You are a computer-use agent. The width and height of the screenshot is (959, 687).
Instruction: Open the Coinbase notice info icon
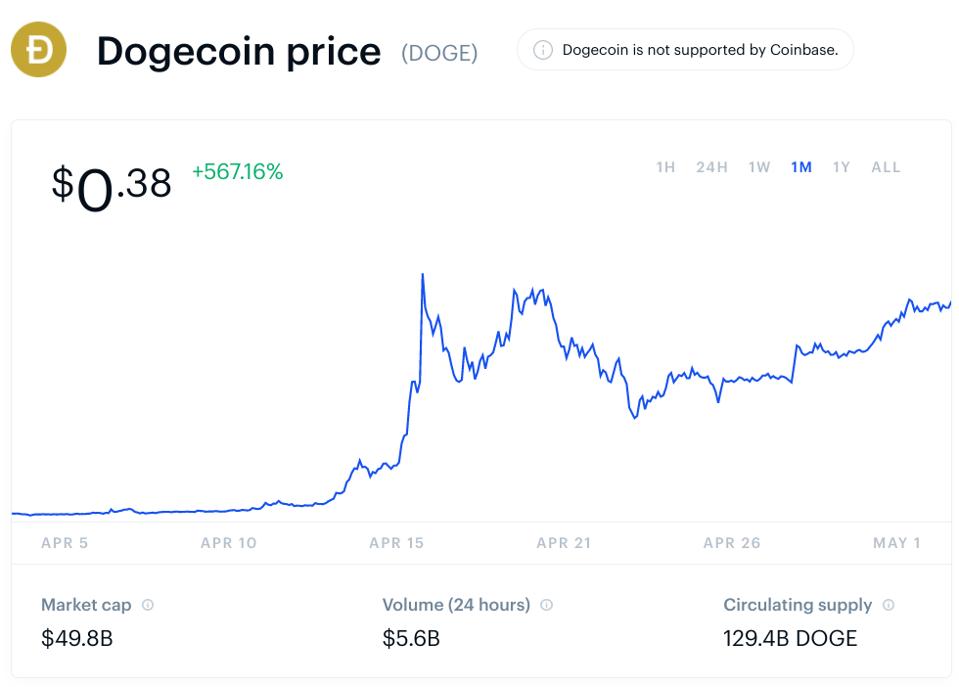pos(543,49)
